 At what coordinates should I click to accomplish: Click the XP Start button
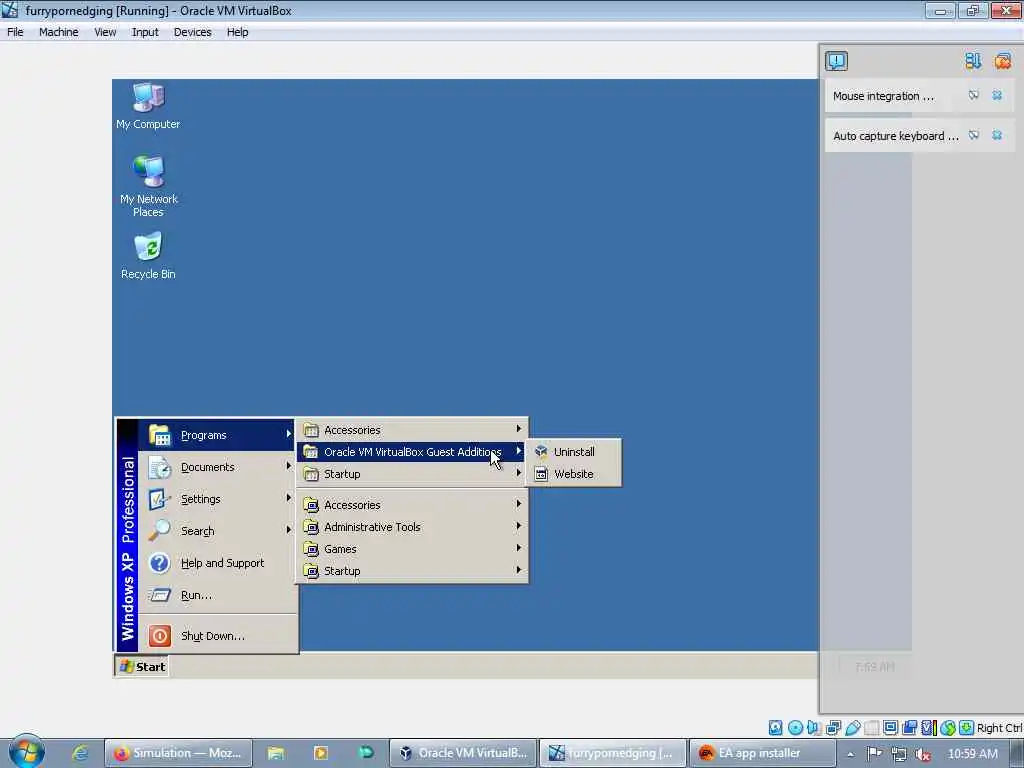point(142,666)
